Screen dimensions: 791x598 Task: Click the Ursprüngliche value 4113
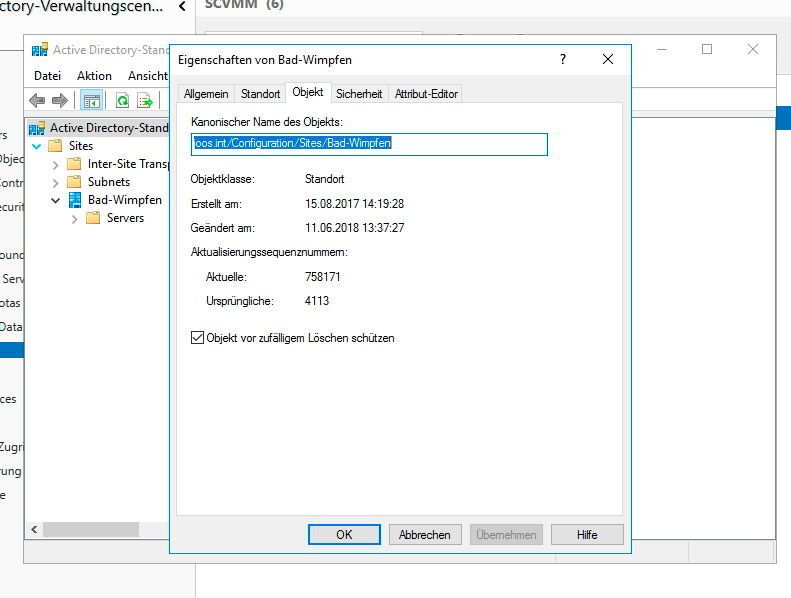point(317,301)
